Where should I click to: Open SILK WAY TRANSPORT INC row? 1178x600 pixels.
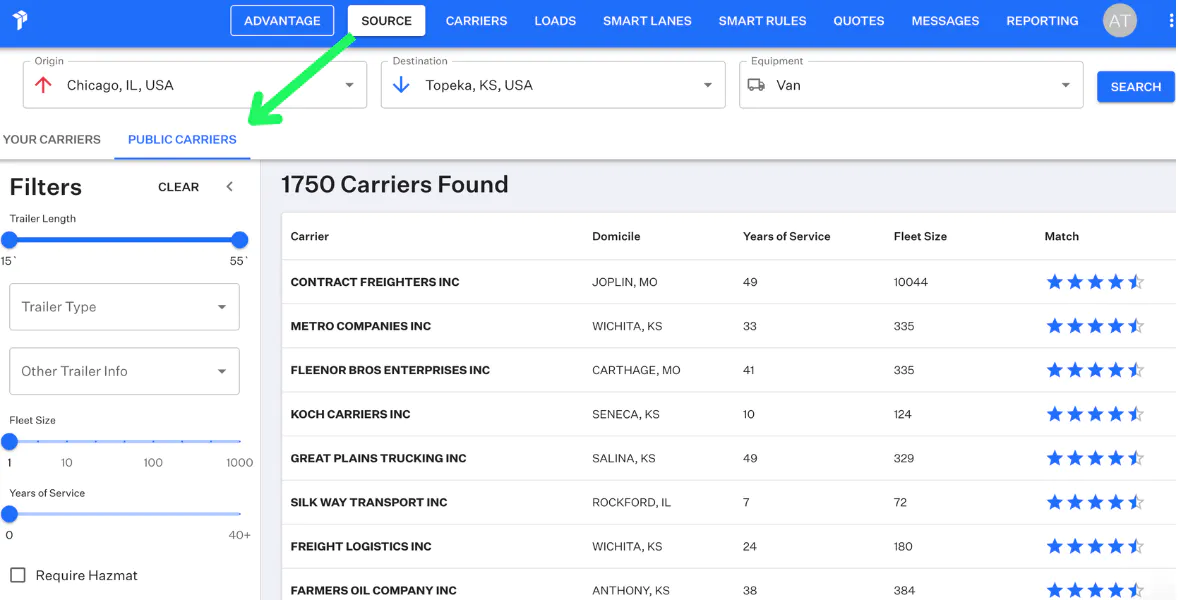[729, 502]
